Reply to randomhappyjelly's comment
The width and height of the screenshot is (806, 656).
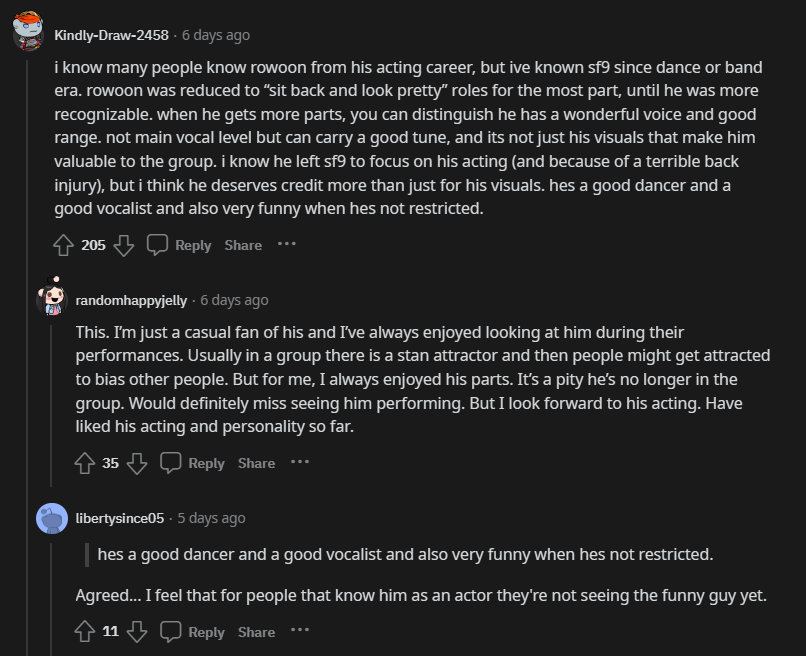click(x=193, y=463)
